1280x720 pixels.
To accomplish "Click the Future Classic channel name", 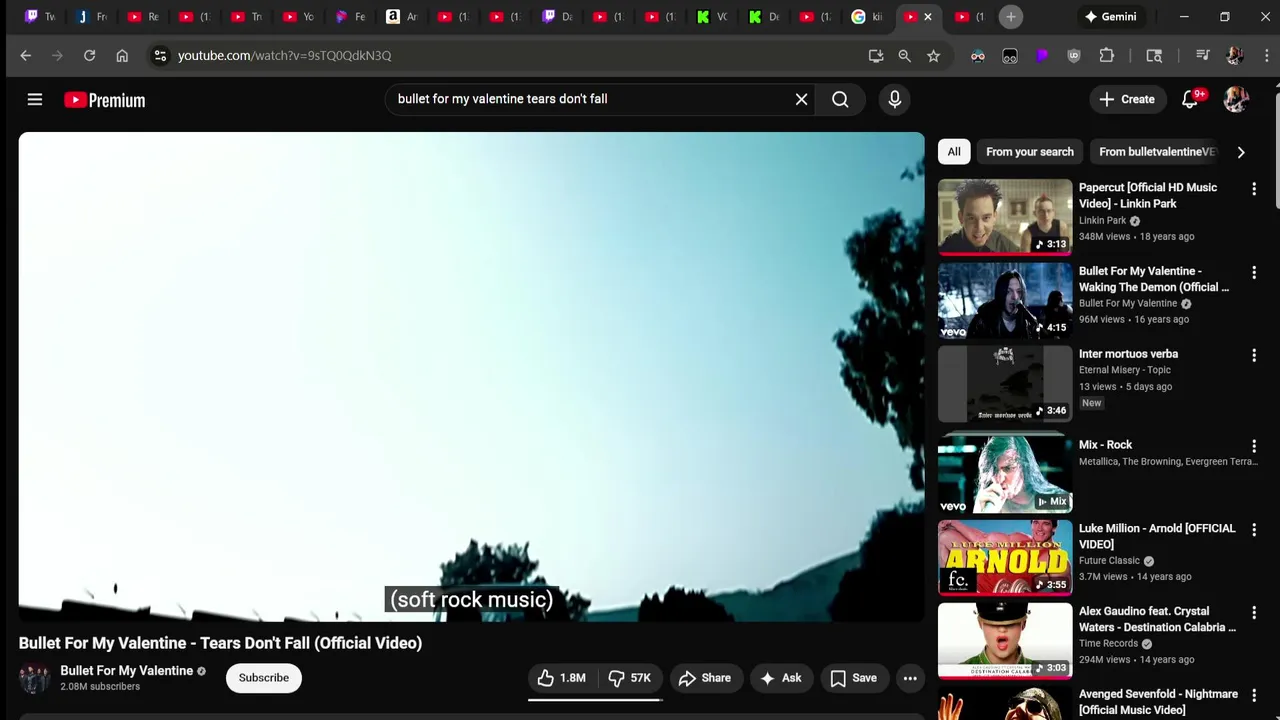I will coord(1109,561).
